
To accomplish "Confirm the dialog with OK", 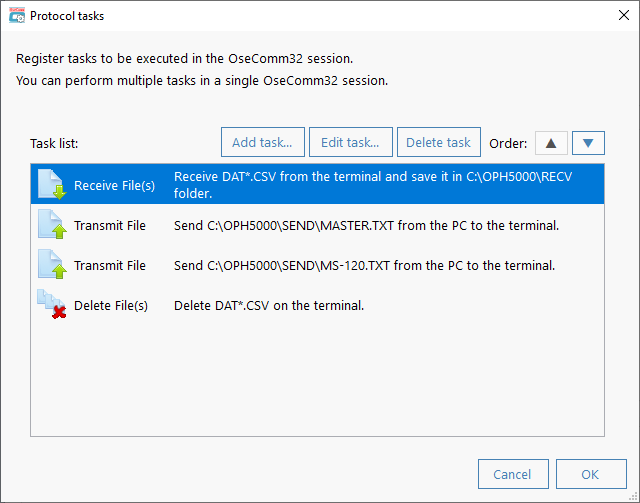I will tap(591, 474).
